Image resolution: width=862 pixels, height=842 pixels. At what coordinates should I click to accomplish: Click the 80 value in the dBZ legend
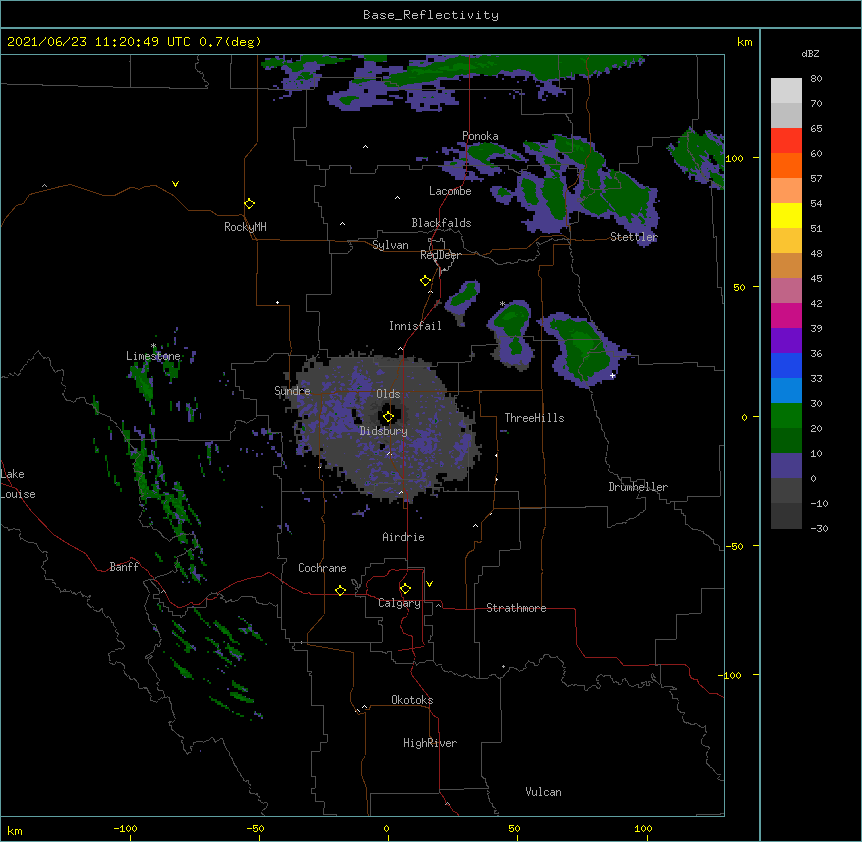[816, 79]
